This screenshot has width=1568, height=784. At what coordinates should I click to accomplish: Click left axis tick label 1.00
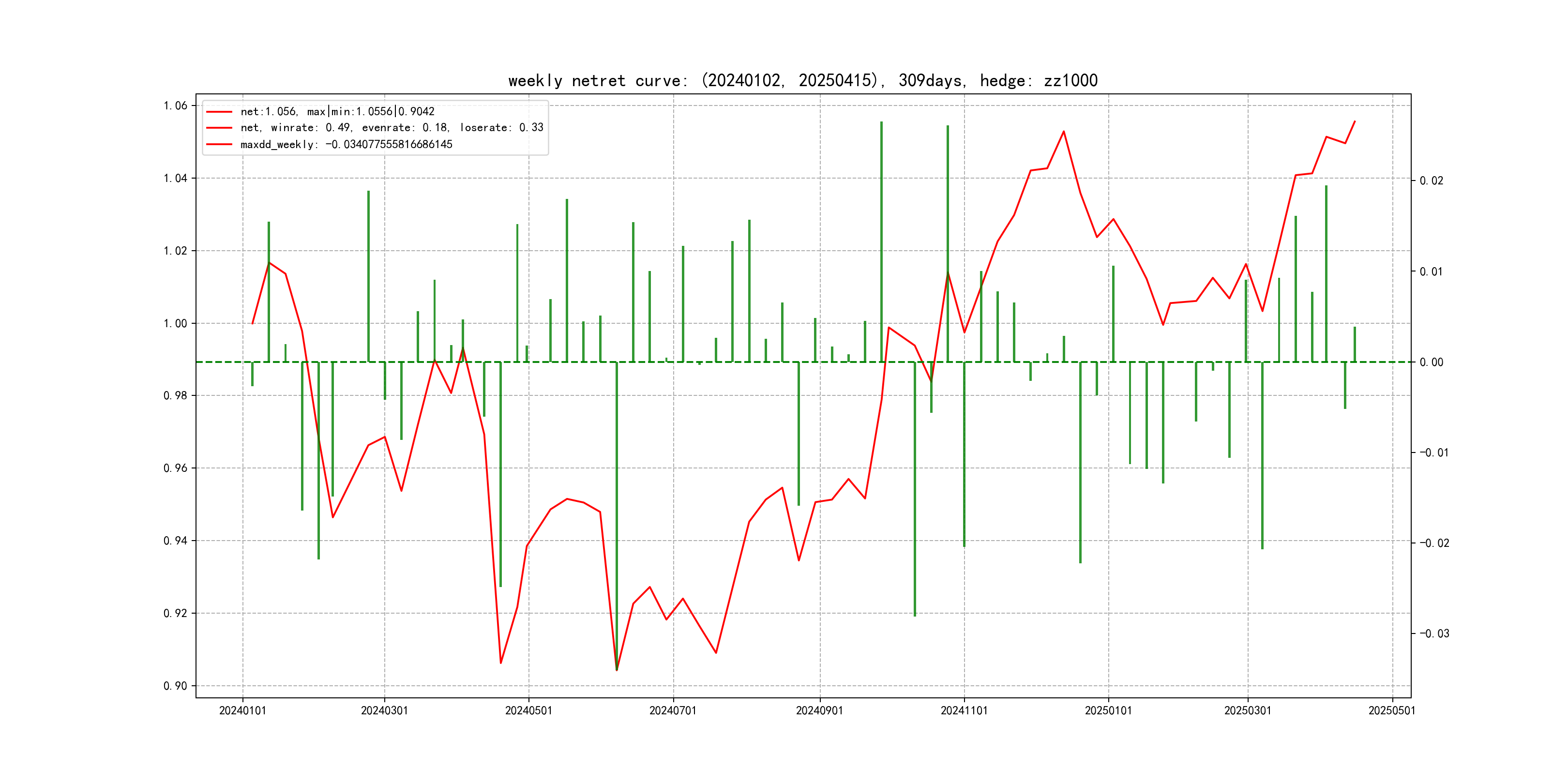point(175,323)
